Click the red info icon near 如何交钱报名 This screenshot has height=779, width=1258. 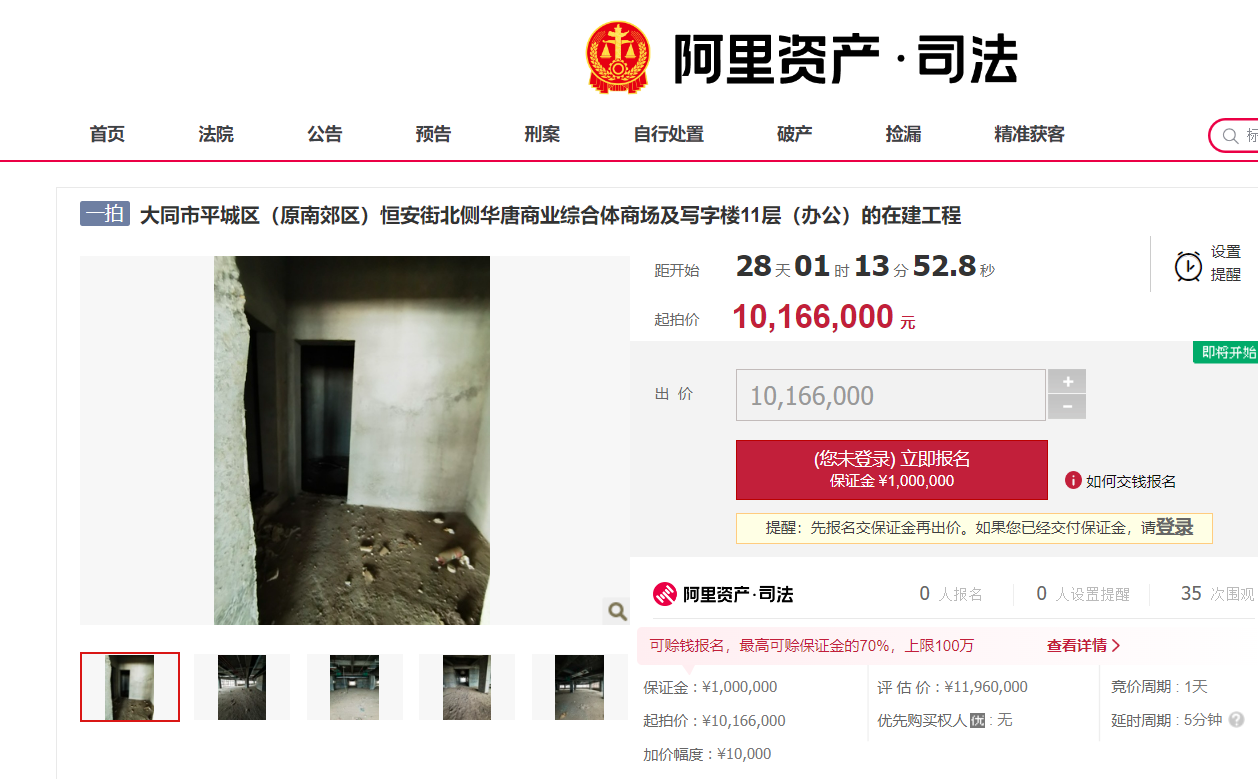1073,481
